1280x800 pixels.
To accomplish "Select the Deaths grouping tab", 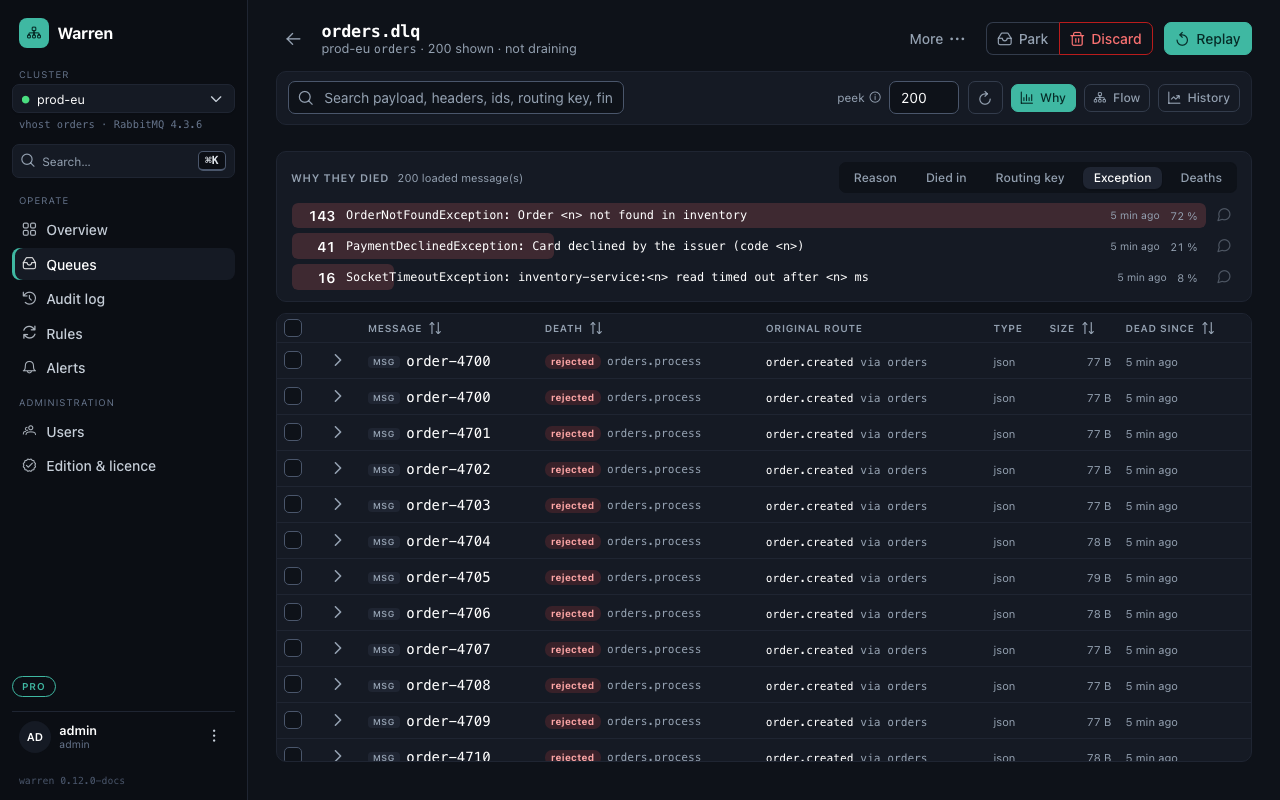I will click(x=1201, y=178).
